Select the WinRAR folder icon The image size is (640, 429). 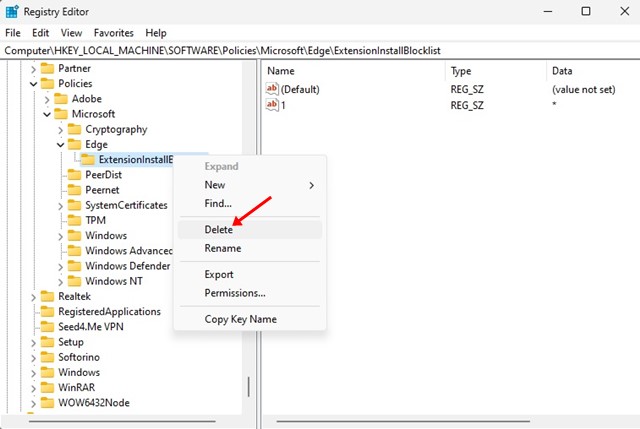[x=47, y=387]
